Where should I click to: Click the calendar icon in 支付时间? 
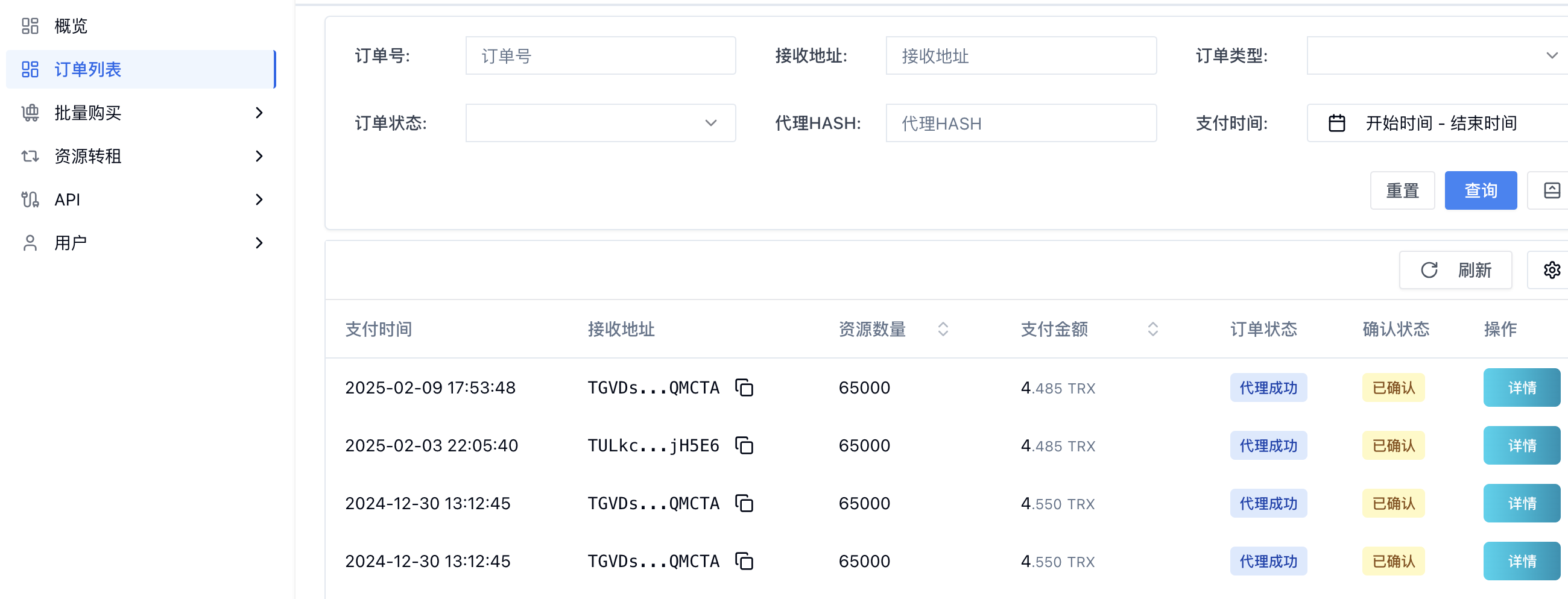click(x=1336, y=123)
